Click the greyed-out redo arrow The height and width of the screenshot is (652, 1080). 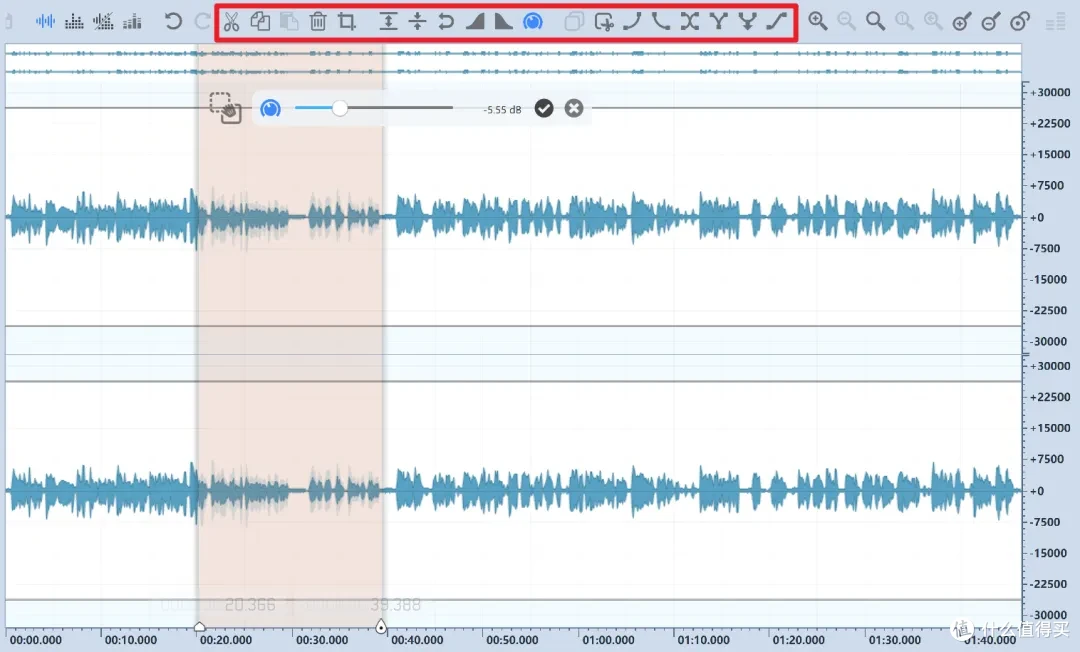tap(202, 21)
